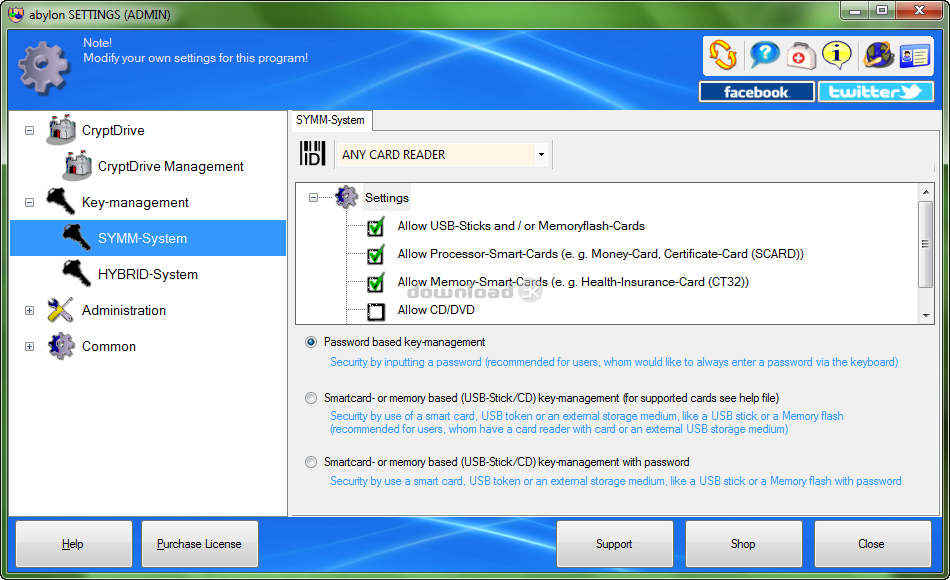This screenshot has height=580, width=950.
Task: Click the Settings label in options list
Action: [387, 198]
